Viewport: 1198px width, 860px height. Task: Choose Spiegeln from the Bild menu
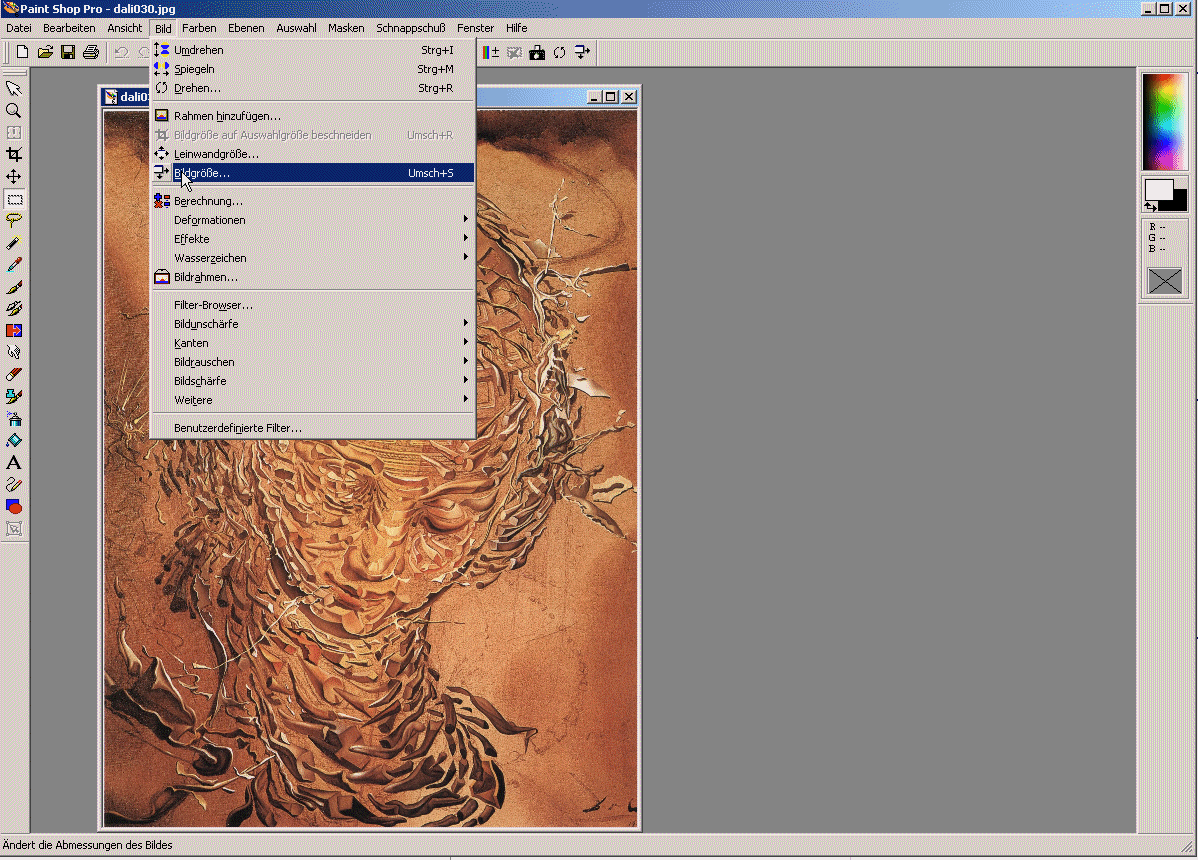click(x=313, y=69)
